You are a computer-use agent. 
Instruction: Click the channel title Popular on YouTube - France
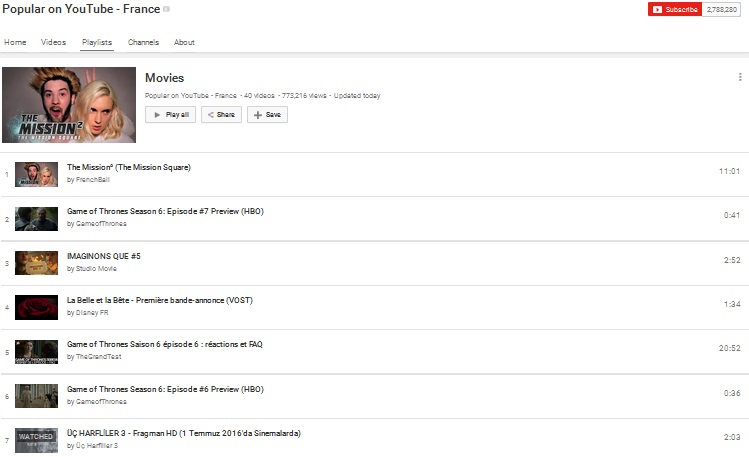click(81, 9)
